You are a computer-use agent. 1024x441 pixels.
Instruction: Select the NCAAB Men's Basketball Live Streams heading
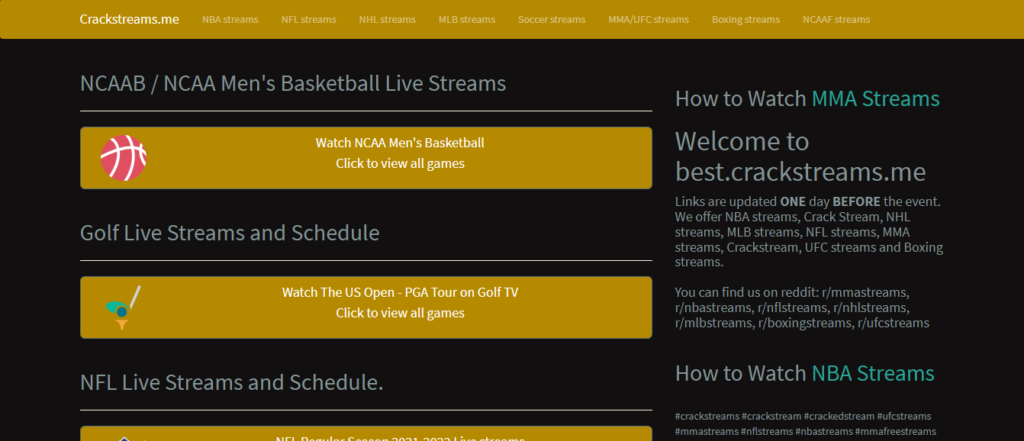tap(293, 84)
